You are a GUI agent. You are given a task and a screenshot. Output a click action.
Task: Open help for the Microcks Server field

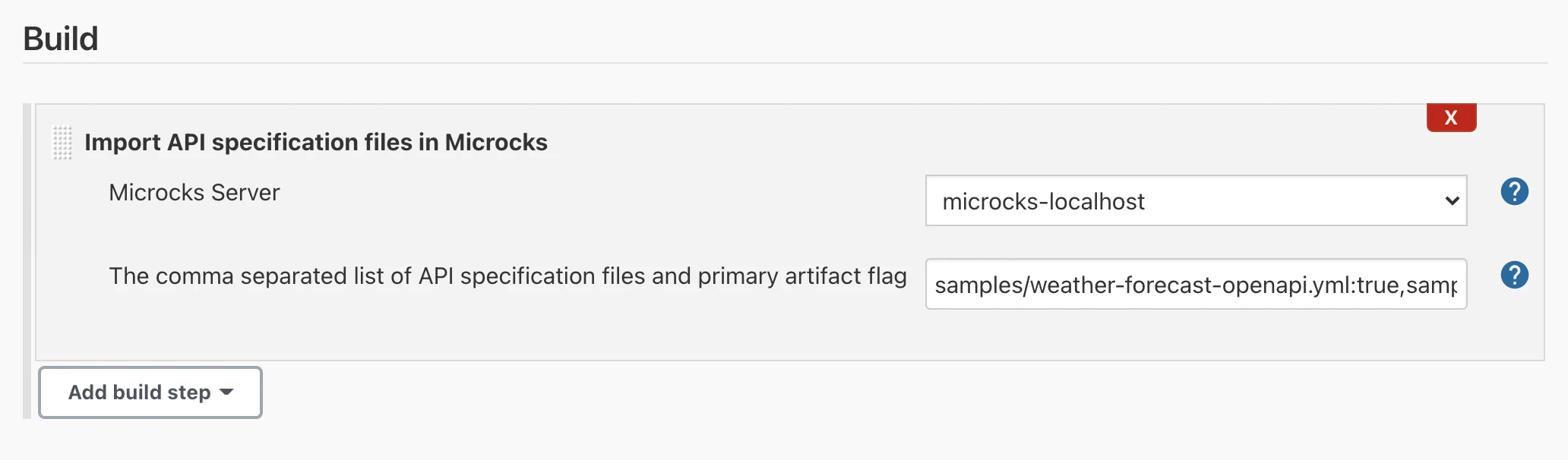click(x=1514, y=191)
